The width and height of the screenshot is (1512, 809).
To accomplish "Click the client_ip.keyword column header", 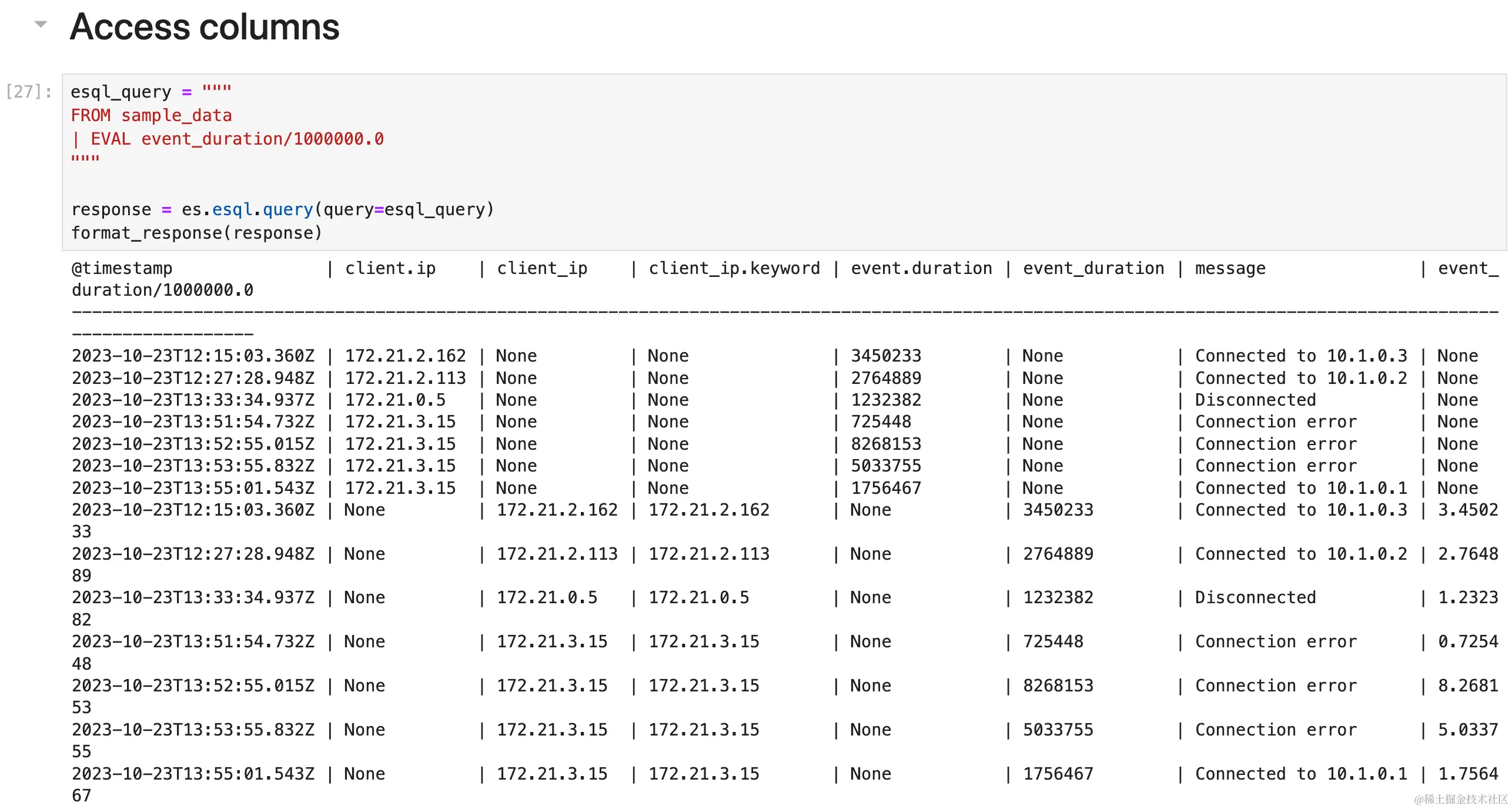I will coord(734,268).
